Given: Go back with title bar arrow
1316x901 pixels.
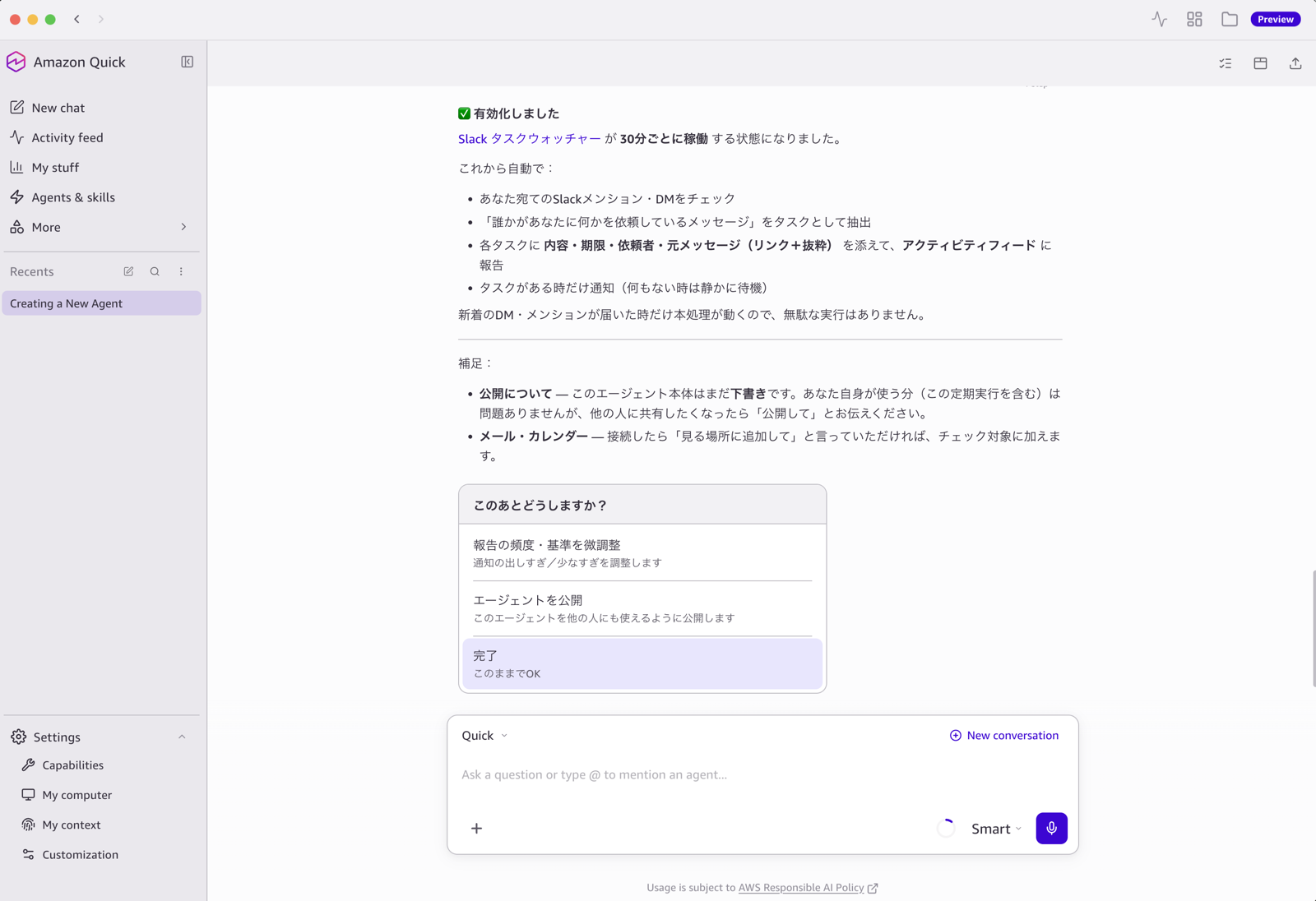Looking at the screenshot, I should [x=77, y=19].
